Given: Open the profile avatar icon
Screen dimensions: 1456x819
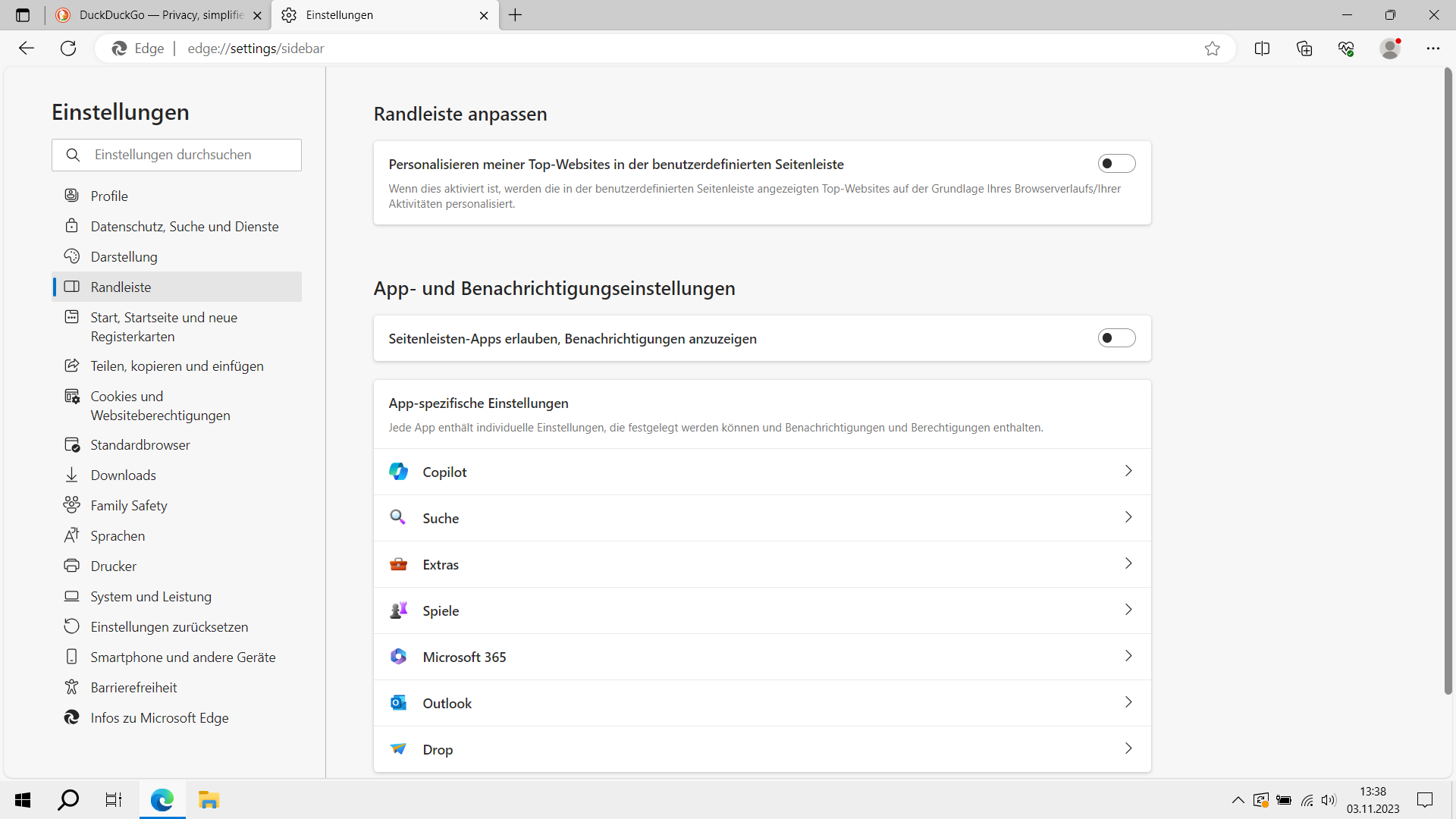Looking at the screenshot, I should [x=1390, y=49].
